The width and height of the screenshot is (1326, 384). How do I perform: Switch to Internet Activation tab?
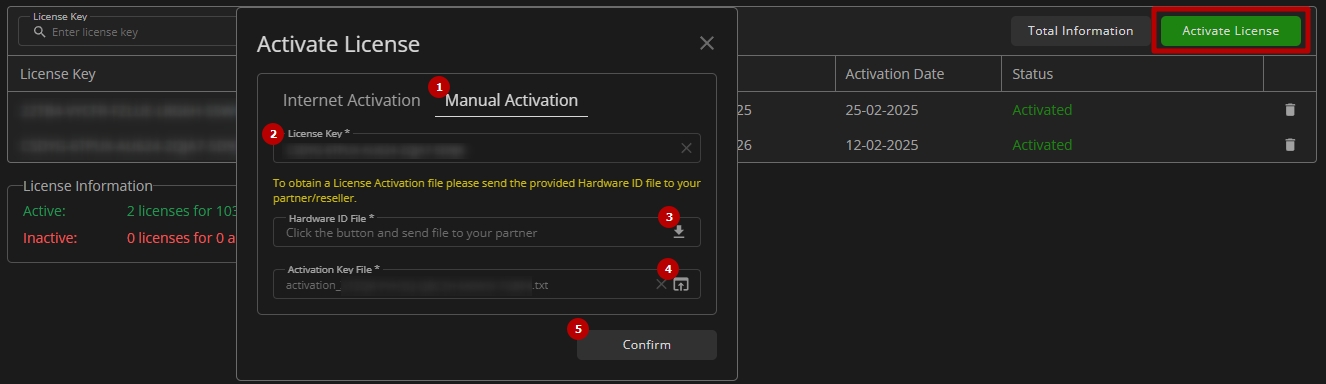(351, 100)
